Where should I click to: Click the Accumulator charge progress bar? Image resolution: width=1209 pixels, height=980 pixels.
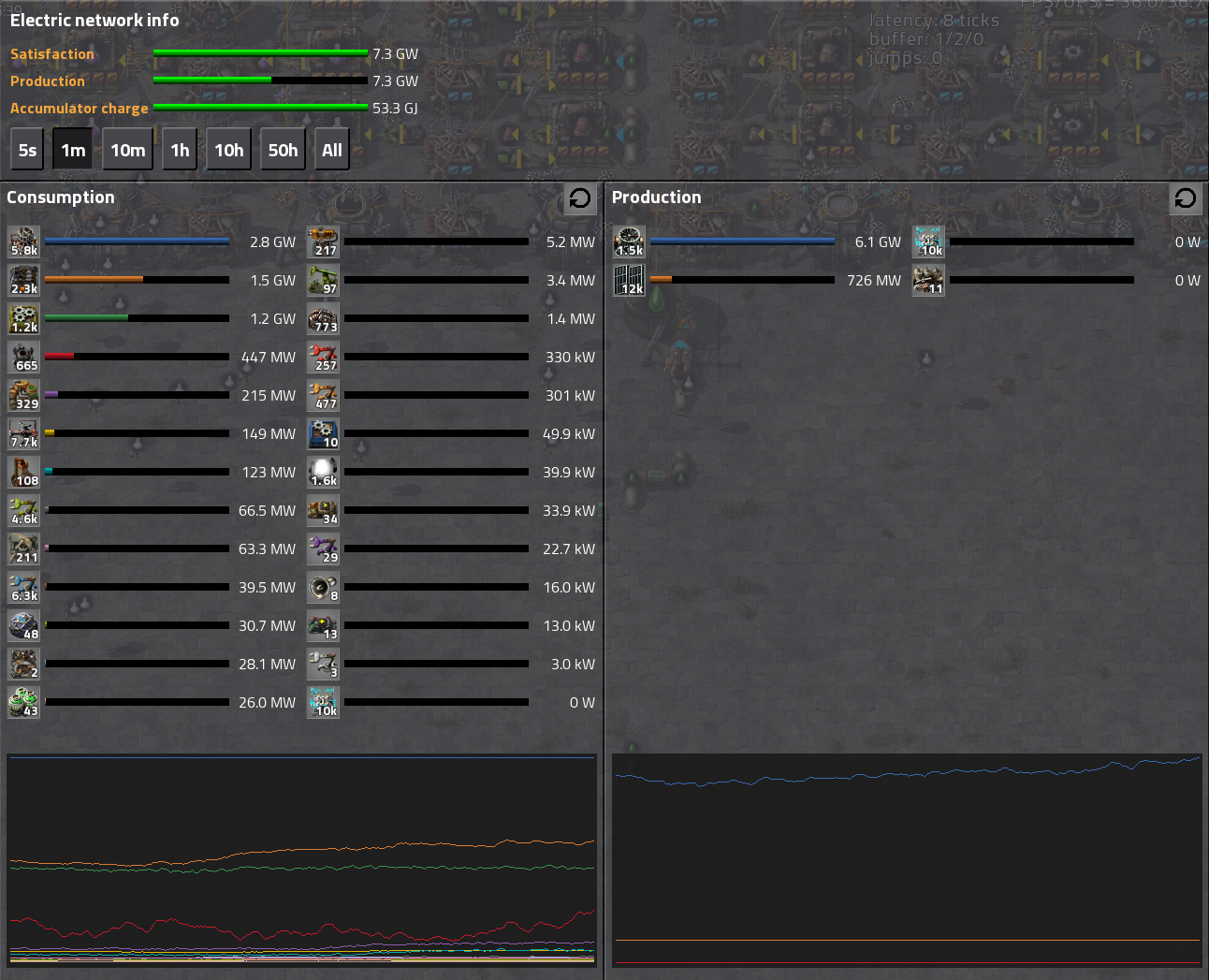(260, 108)
